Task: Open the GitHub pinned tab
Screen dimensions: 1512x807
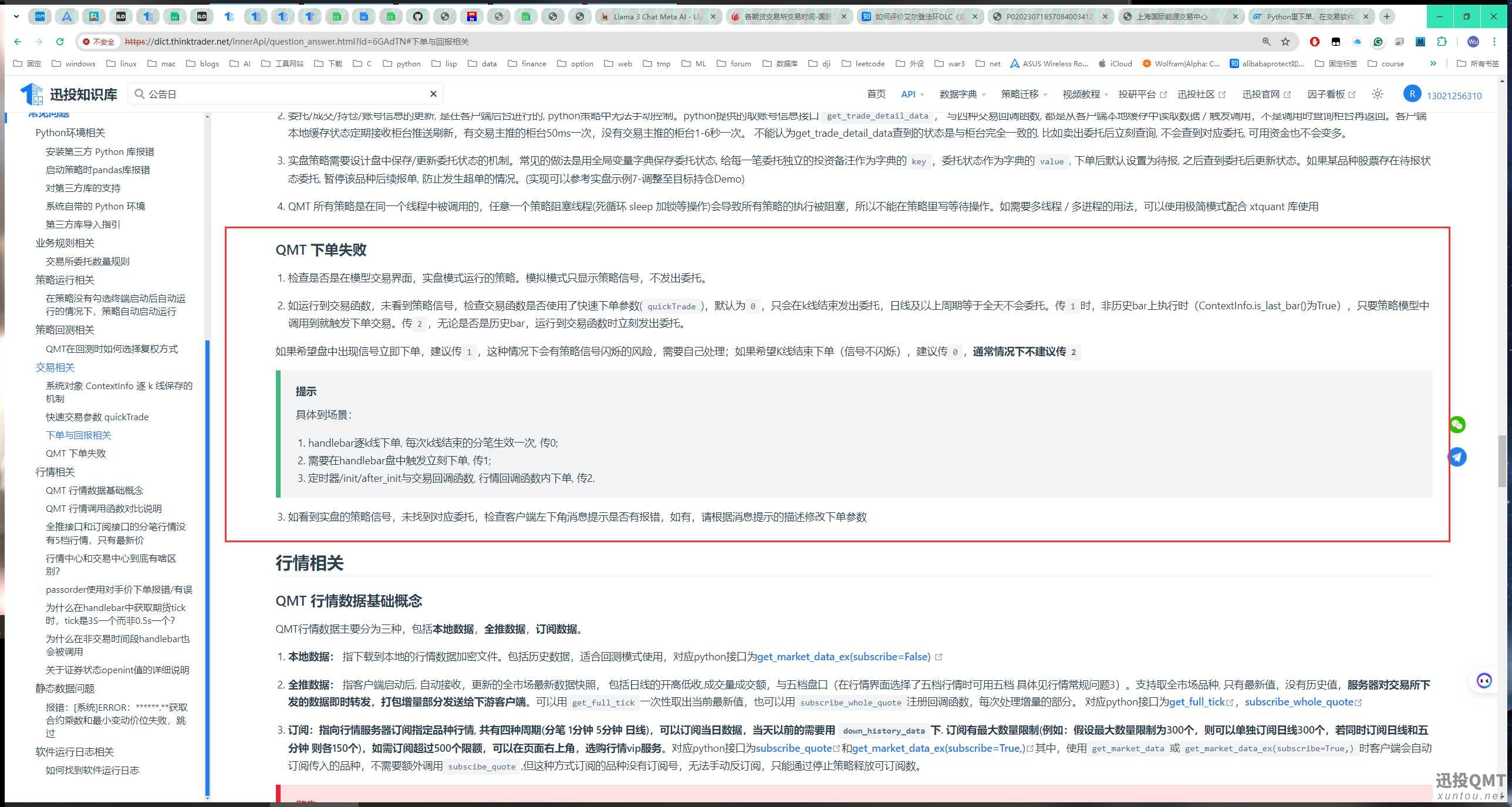Action: 417,16
